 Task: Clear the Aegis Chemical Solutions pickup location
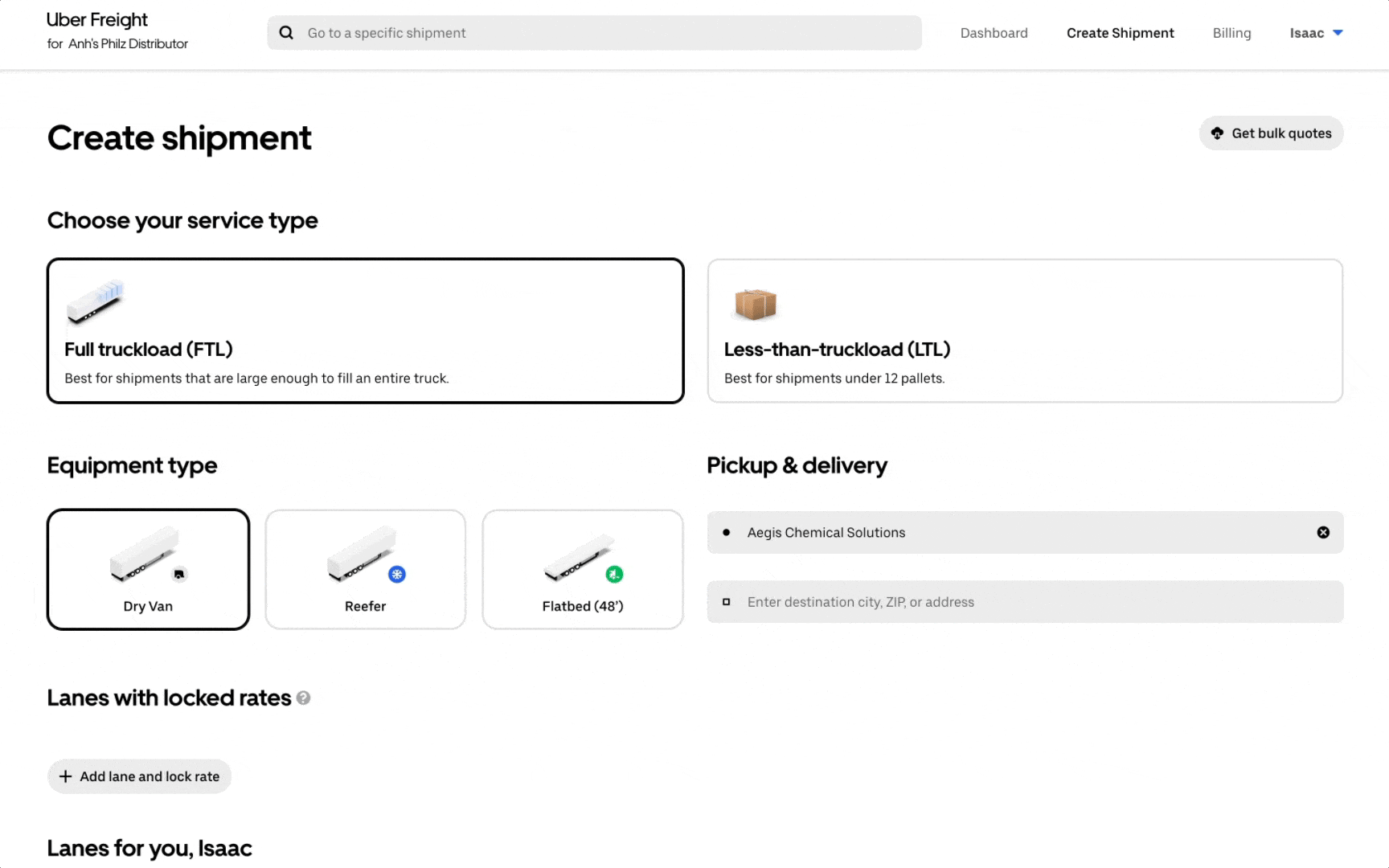(1323, 532)
